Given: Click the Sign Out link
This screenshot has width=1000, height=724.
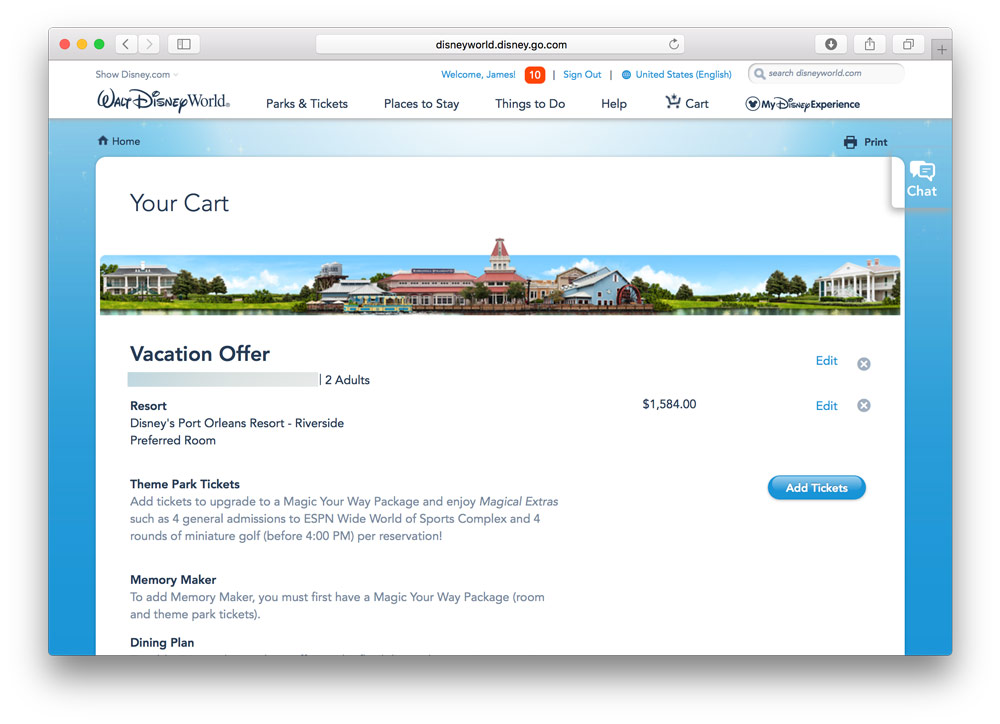Looking at the screenshot, I should (582, 75).
